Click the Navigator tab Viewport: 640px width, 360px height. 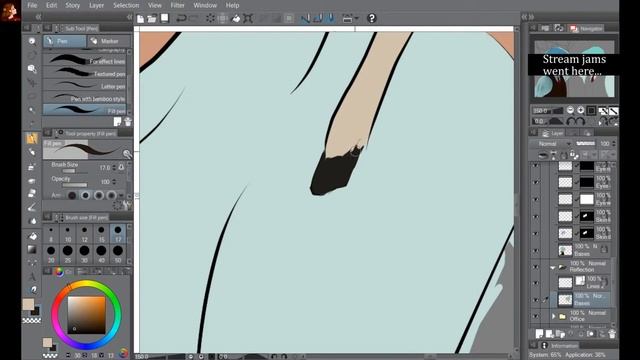pyautogui.click(x=587, y=28)
